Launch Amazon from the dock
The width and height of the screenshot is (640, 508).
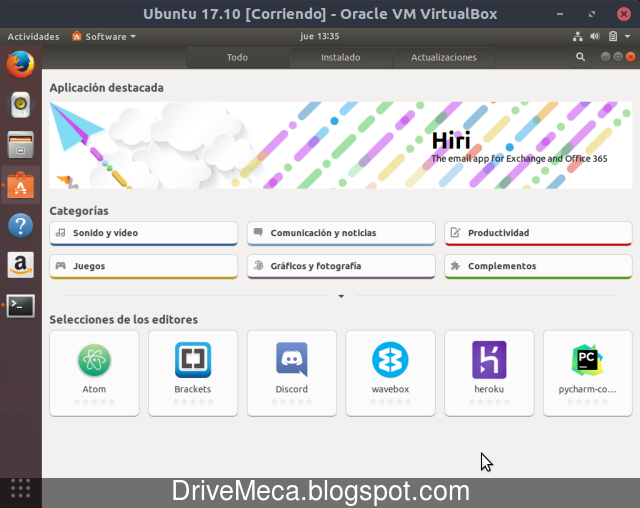20,265
